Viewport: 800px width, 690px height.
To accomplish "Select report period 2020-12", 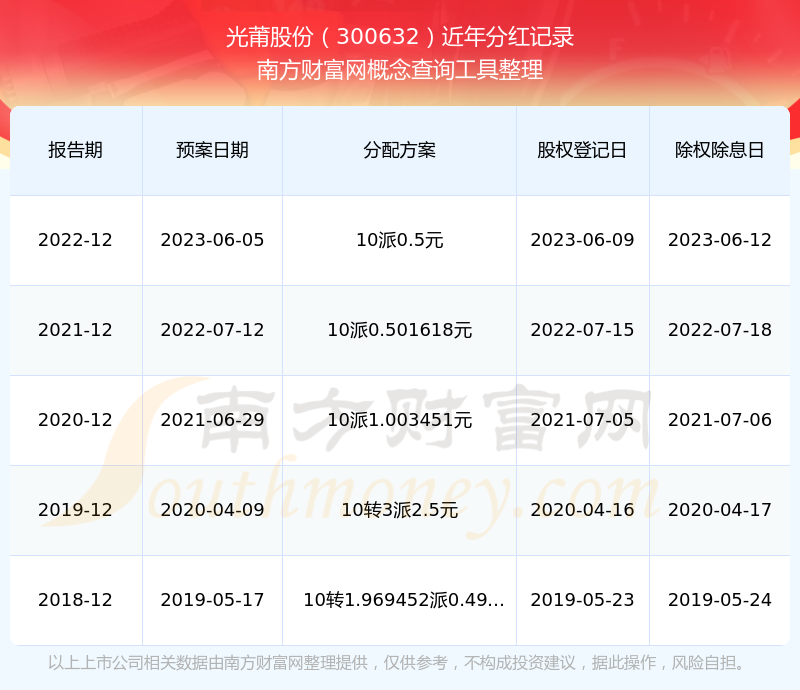I will click(x=76, y=420).
